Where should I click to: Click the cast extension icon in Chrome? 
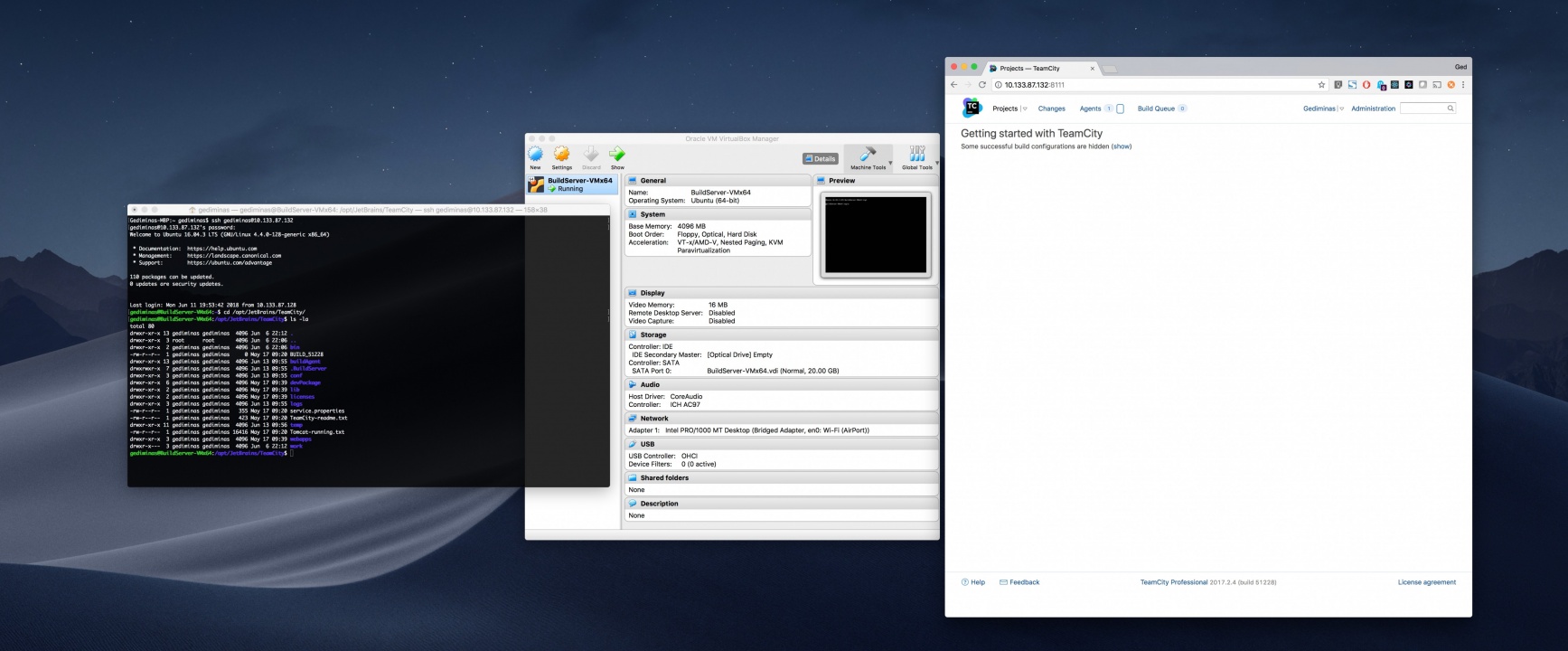tap(1437, 85)
